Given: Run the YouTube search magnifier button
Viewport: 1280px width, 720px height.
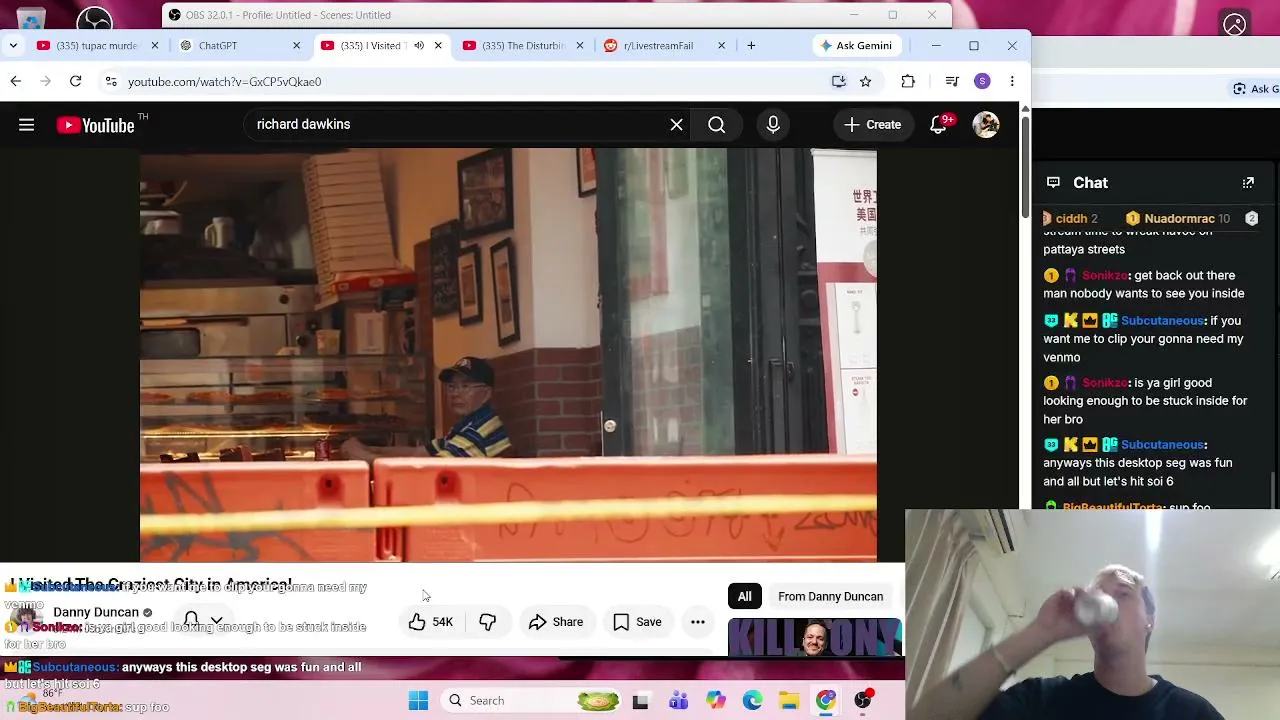Looking at the screenshot, I should [x=717, y=125].
